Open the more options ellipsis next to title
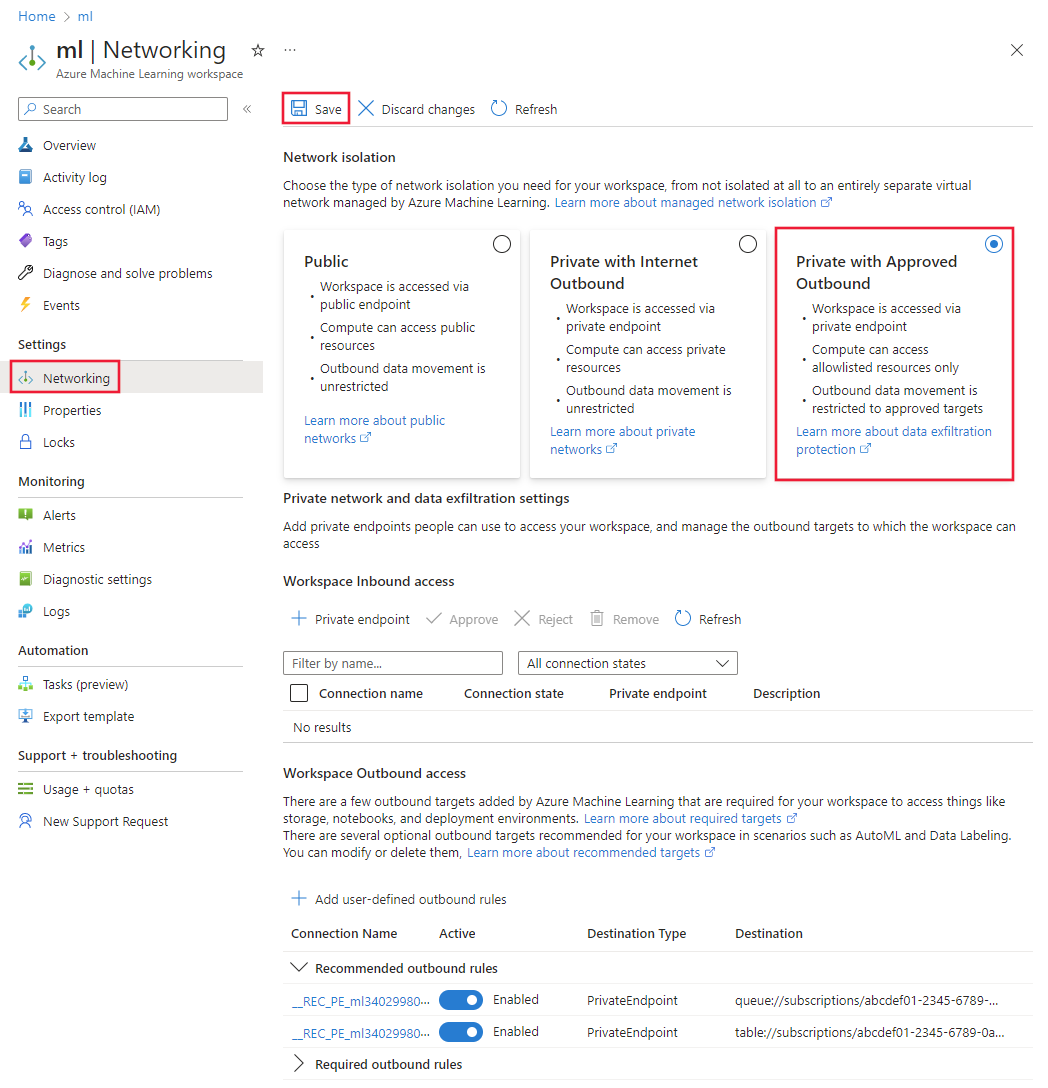The width and height of the screenshot is (1048, 1088). (x=290, y=50)
